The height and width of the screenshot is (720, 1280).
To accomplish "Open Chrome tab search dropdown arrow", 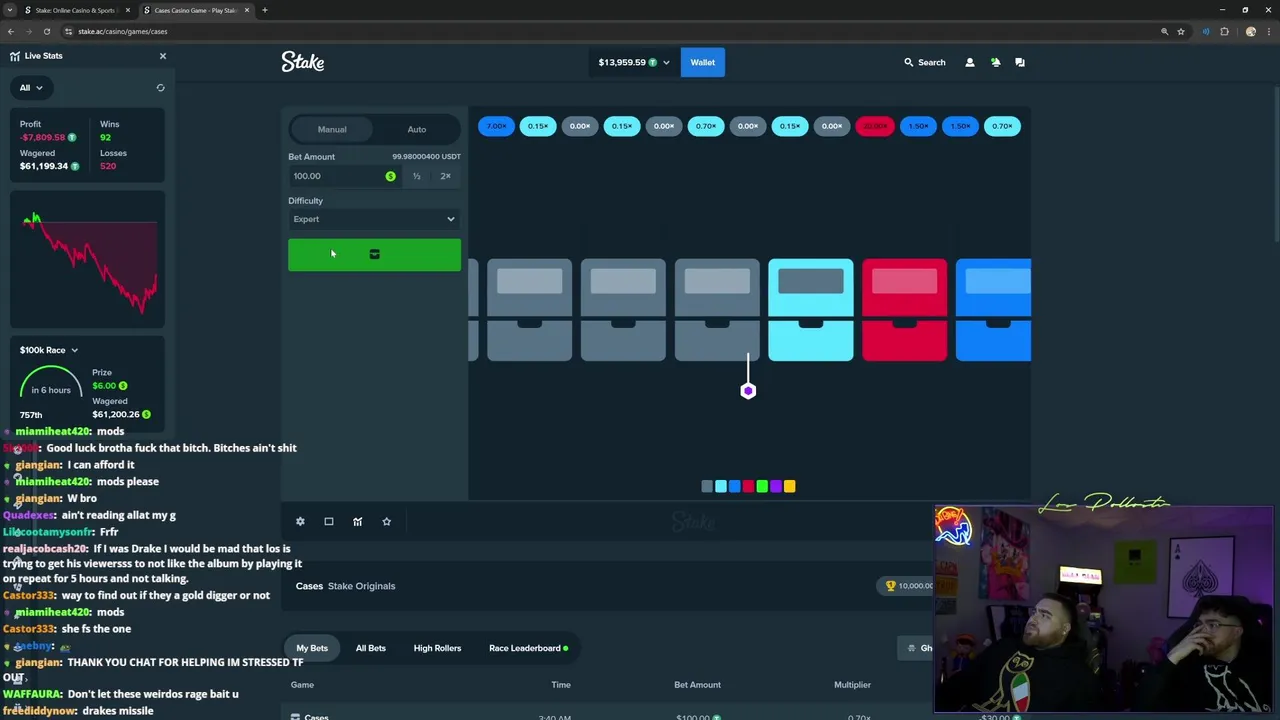I will 10,10.
